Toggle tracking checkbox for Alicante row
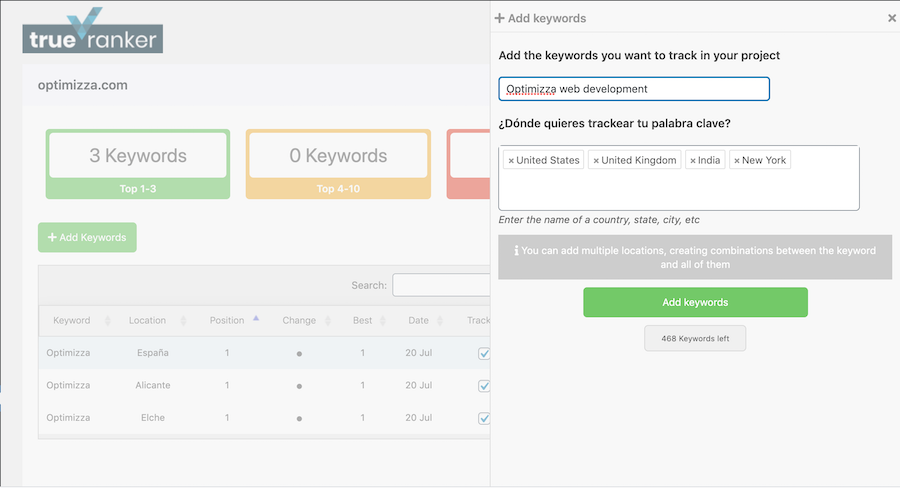The height and width of the screenshot is (488, 900). [x=484, y=386]
